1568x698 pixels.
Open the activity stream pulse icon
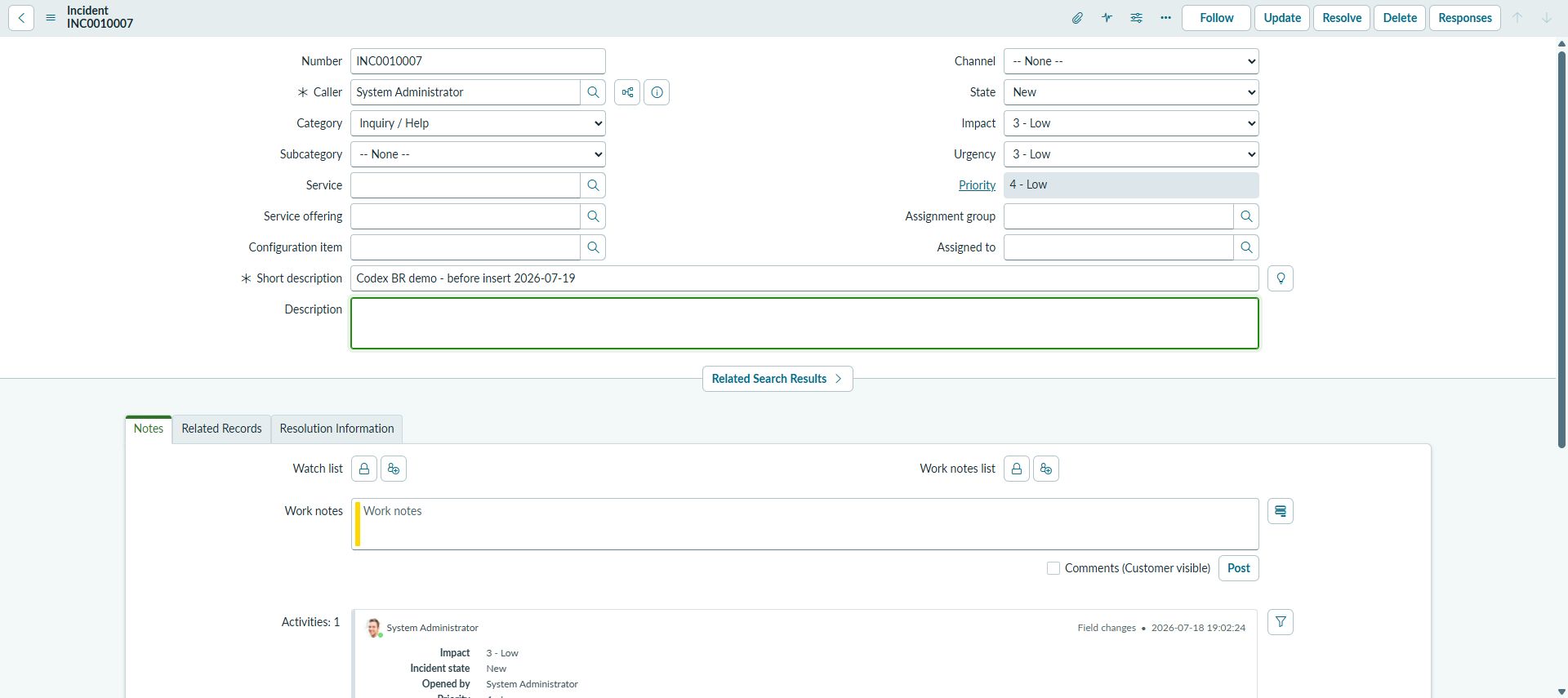(x=1107, y=18)
